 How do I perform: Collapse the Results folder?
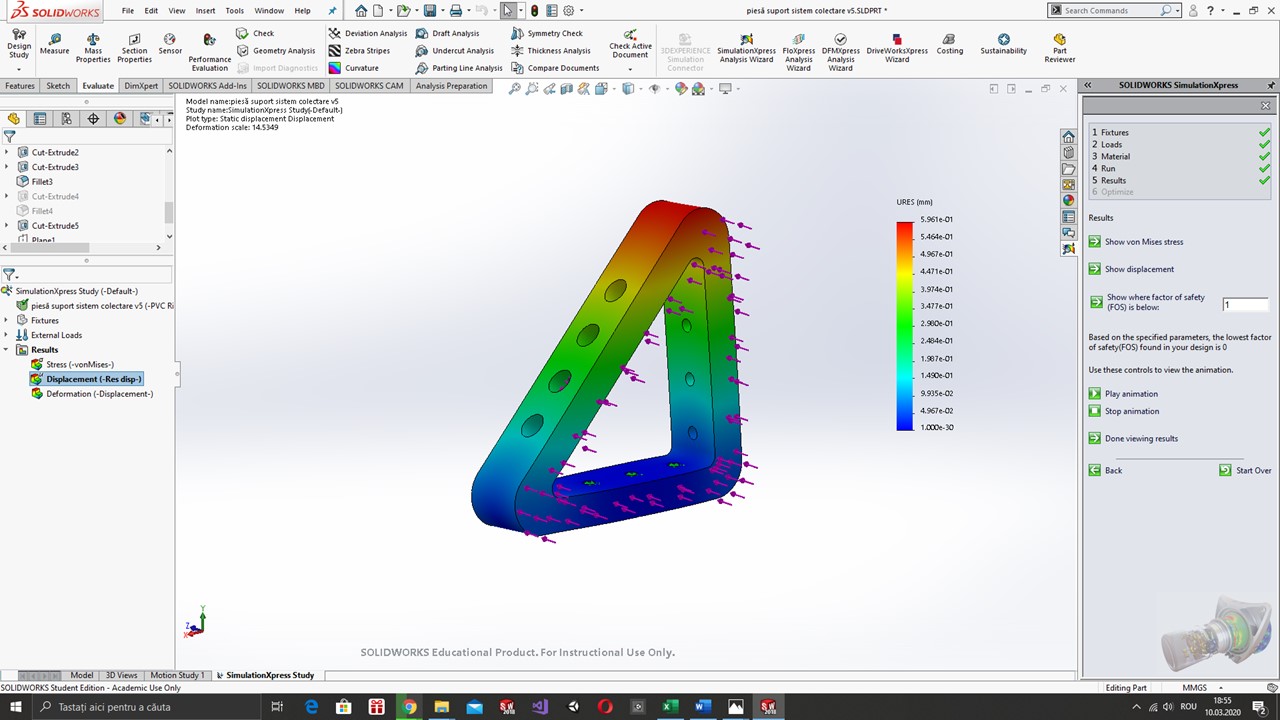7,350
